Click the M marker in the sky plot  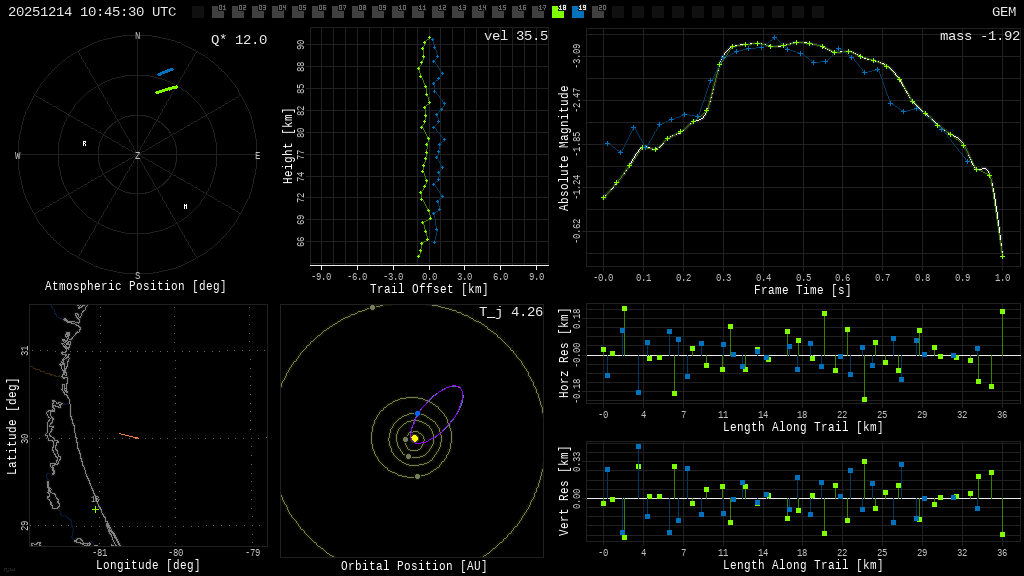185,207
